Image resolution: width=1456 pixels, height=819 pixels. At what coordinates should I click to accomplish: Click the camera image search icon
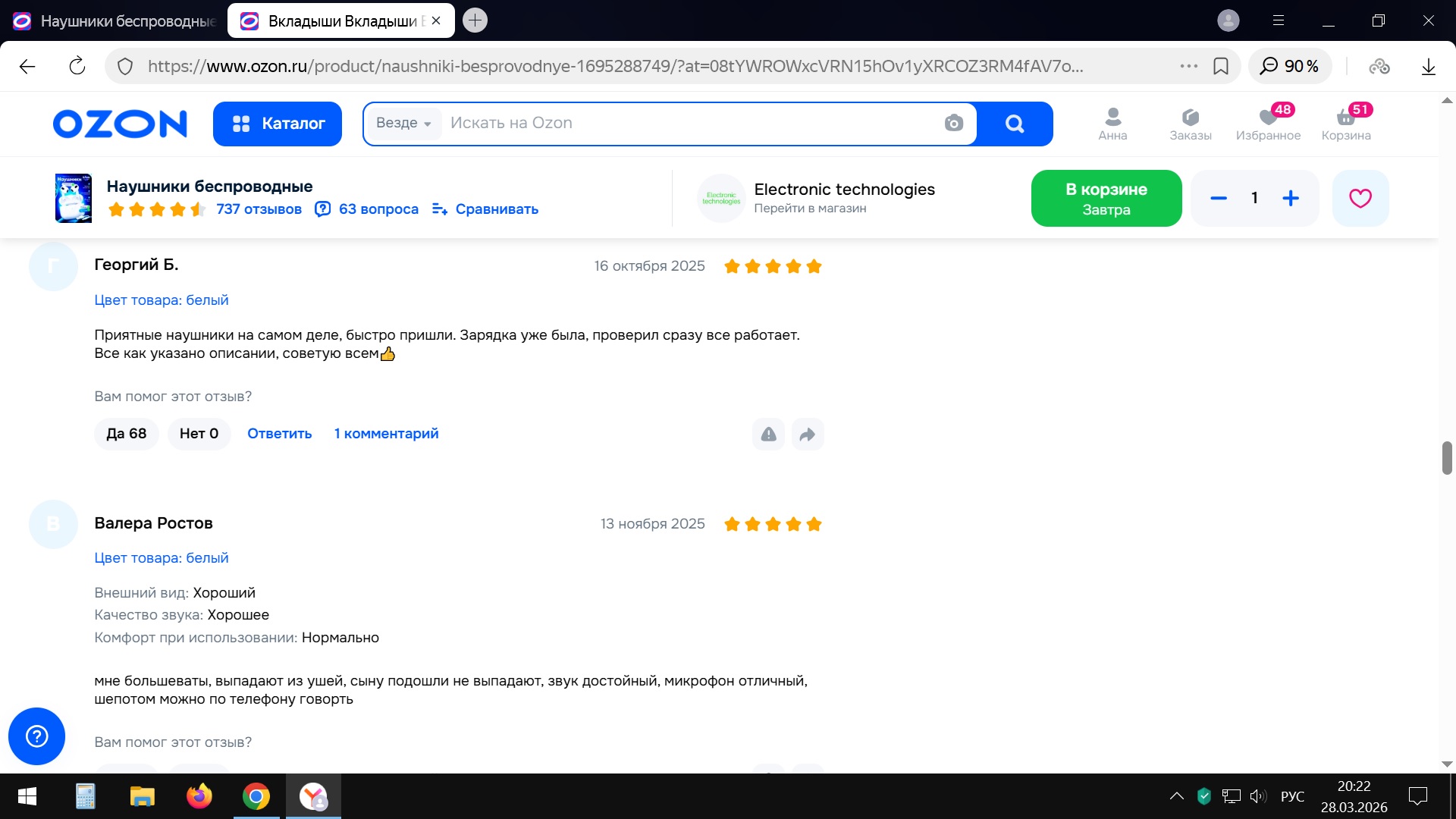[x=953, y=124]
